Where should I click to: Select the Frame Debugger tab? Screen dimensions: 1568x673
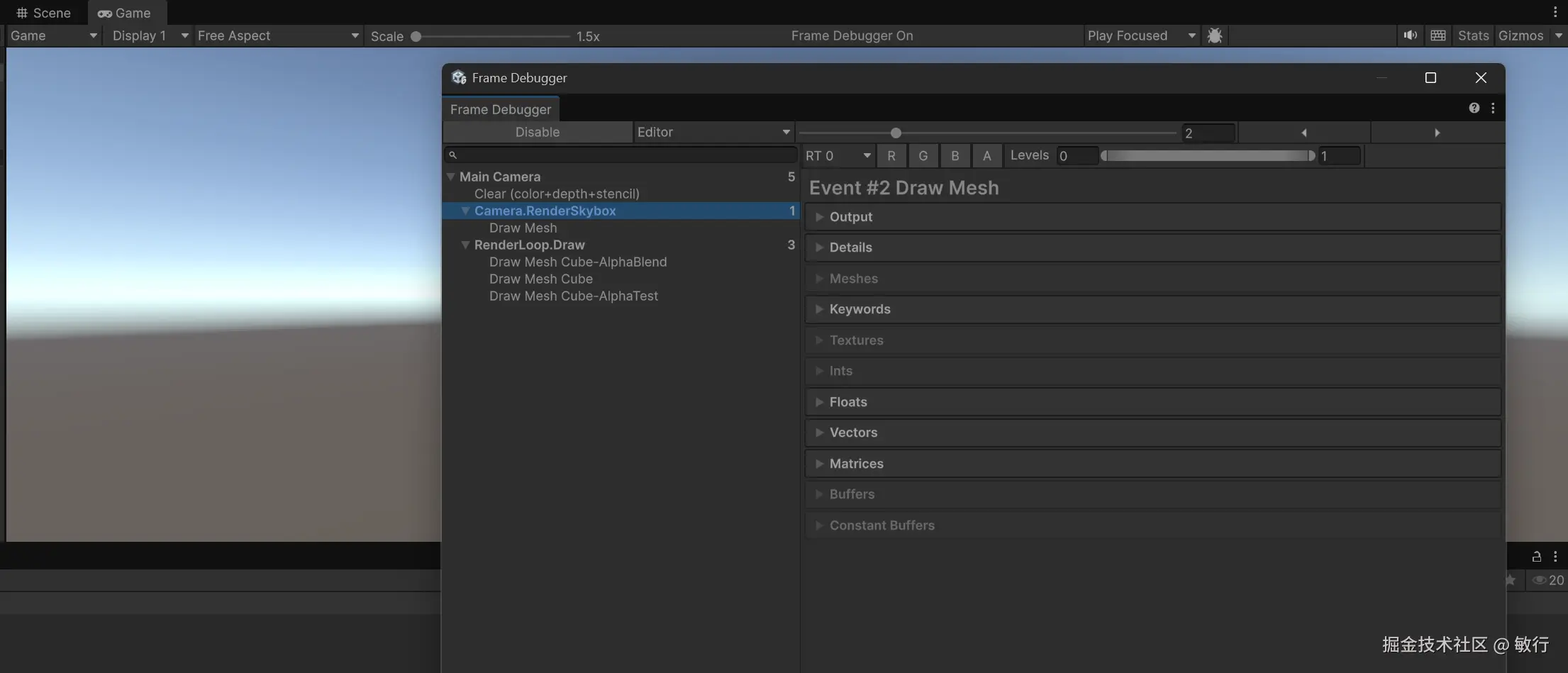point(501,109)
